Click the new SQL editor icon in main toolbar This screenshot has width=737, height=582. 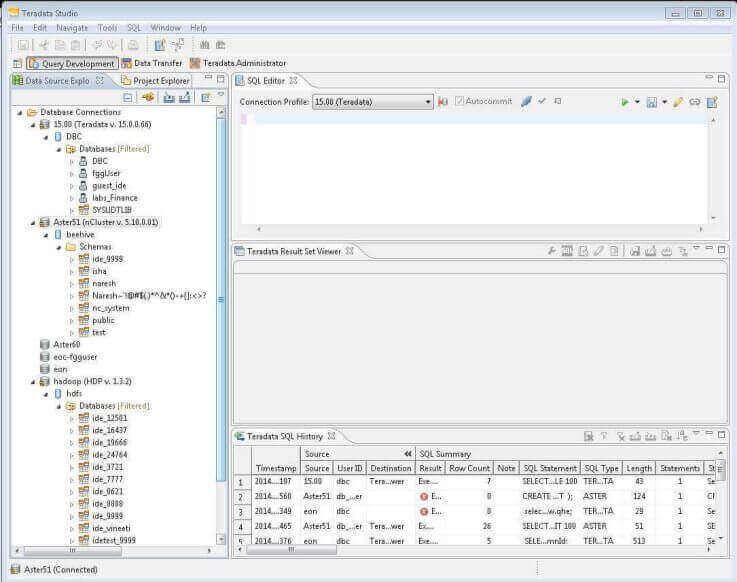pos(160,45)
